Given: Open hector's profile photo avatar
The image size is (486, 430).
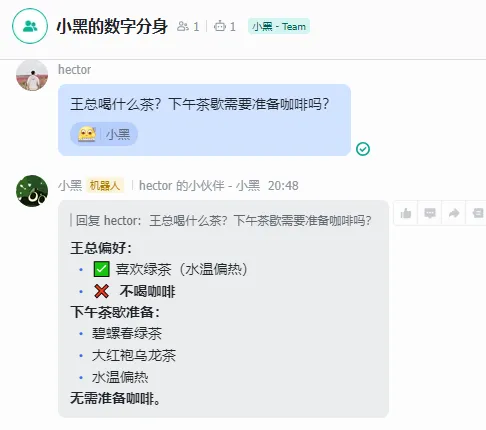Looking at the screenshot, I should 32,75.
